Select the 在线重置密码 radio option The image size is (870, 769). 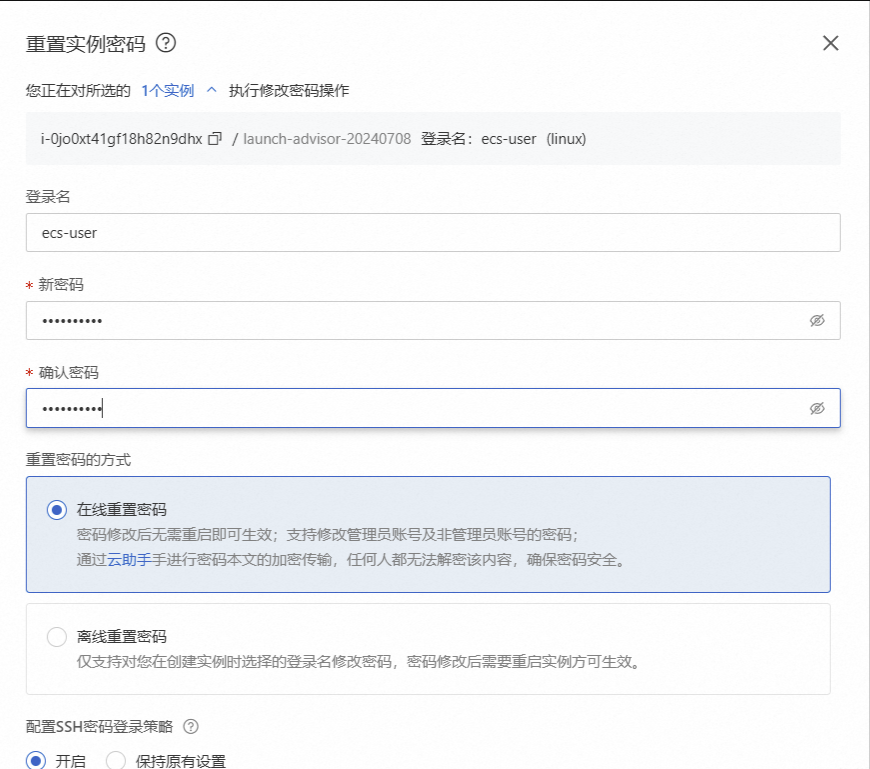click(x=57, y=510)
